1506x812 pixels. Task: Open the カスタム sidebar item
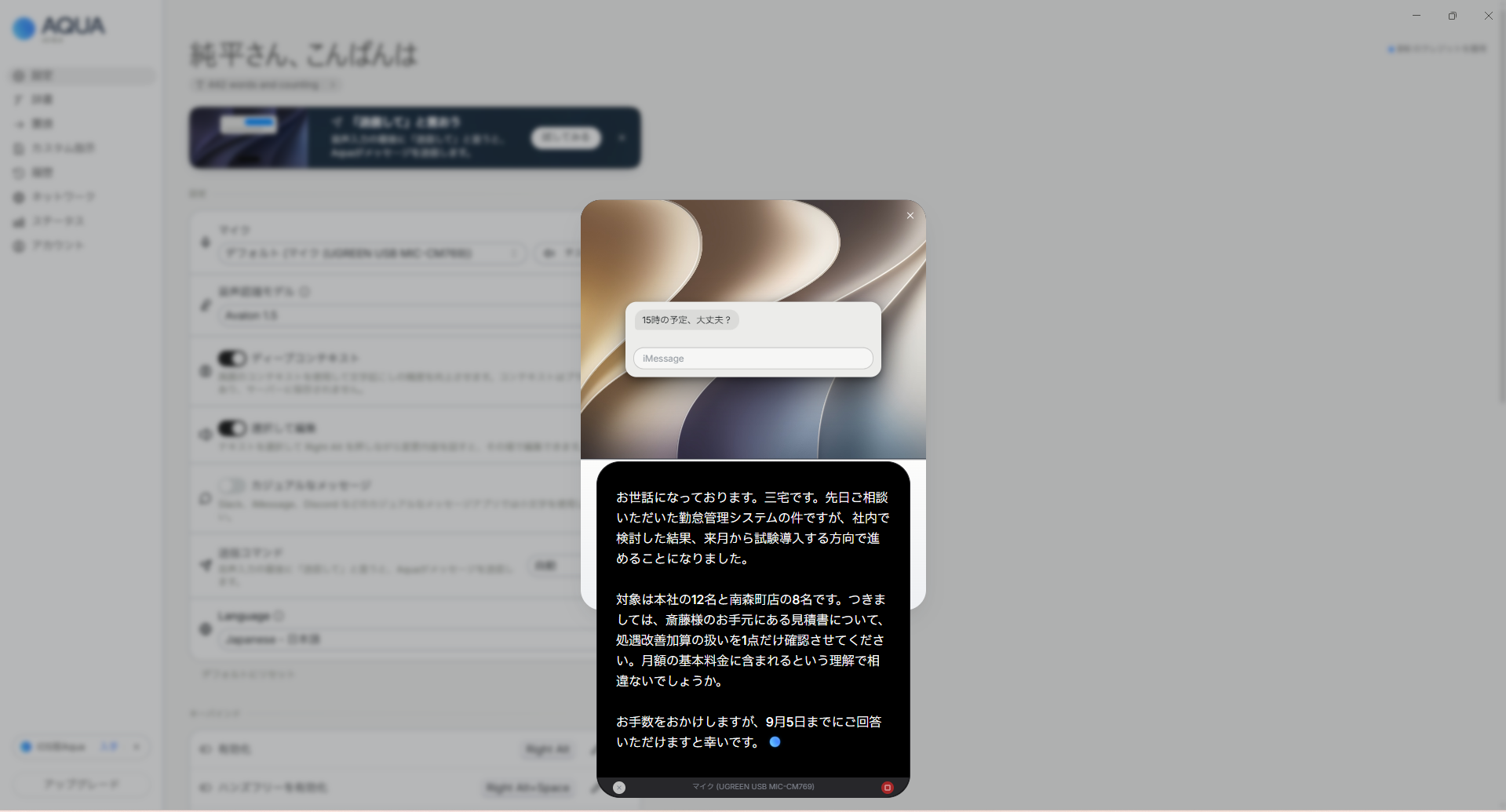point(82,148)
